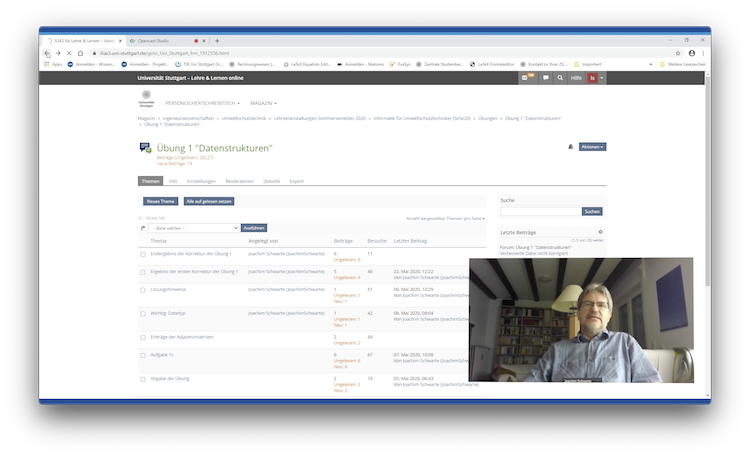750x456 pixels.
Task: Open Chrome three-dot menu
Action: pos(703,53)
